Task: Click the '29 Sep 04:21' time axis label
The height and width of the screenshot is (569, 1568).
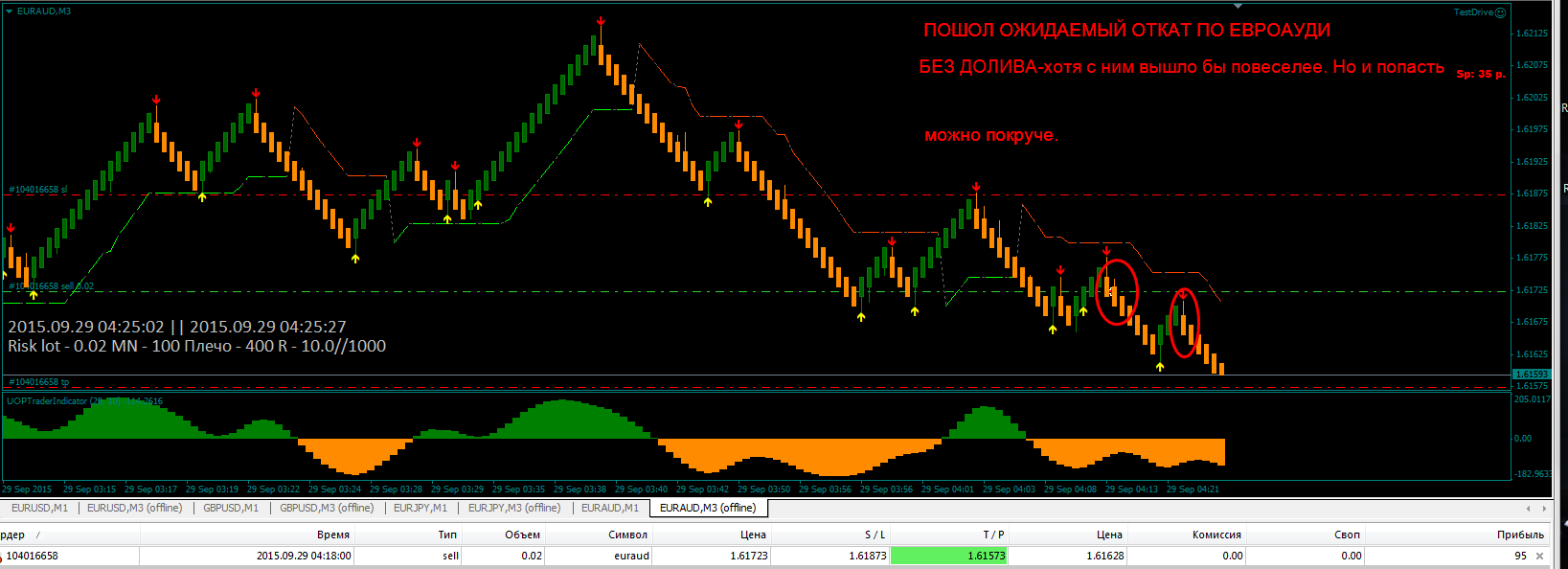Action: (1193, 489)
